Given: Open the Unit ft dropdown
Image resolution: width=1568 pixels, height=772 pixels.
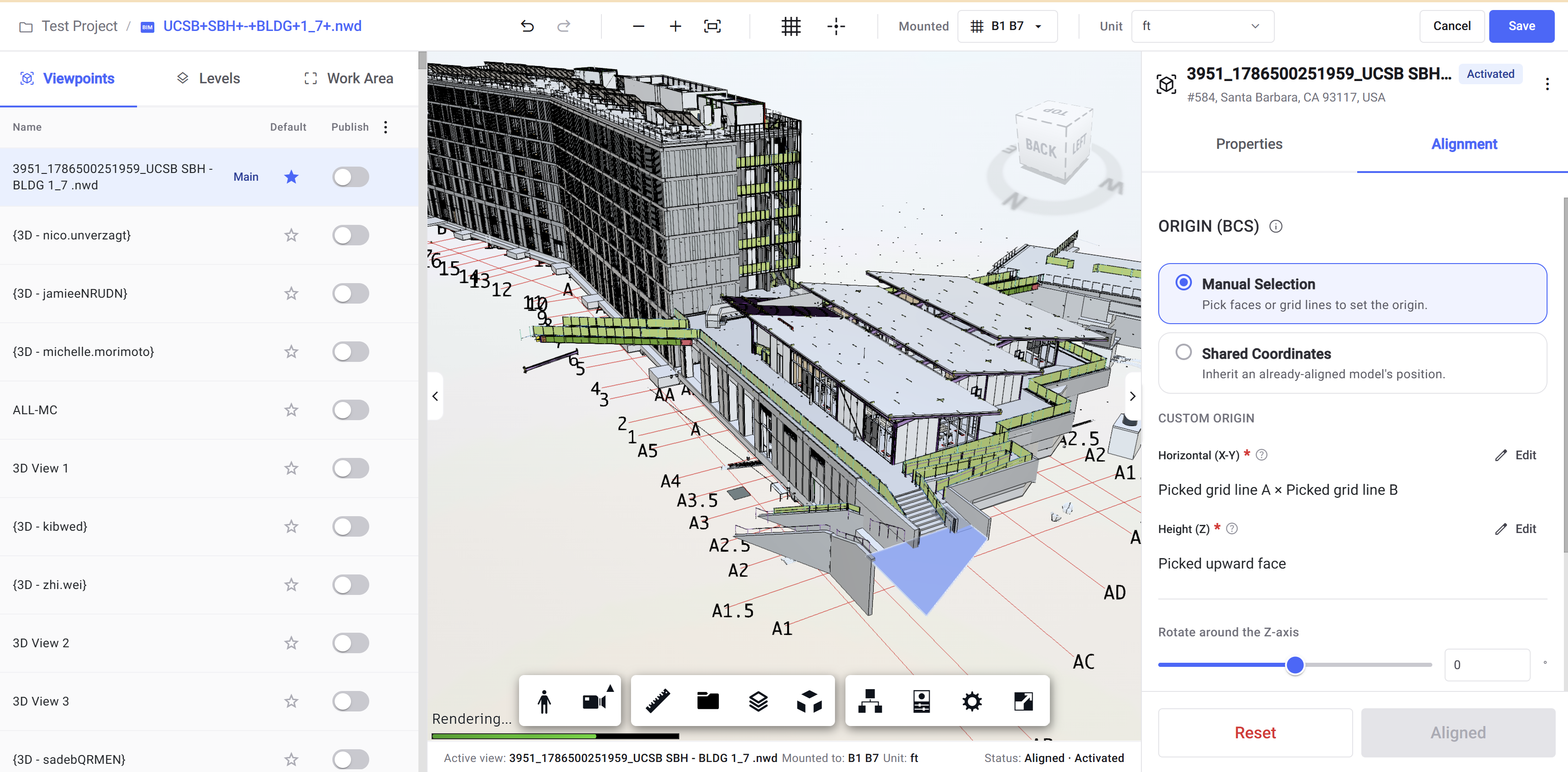Looking at the screenshot, I should coord(1202,26).
